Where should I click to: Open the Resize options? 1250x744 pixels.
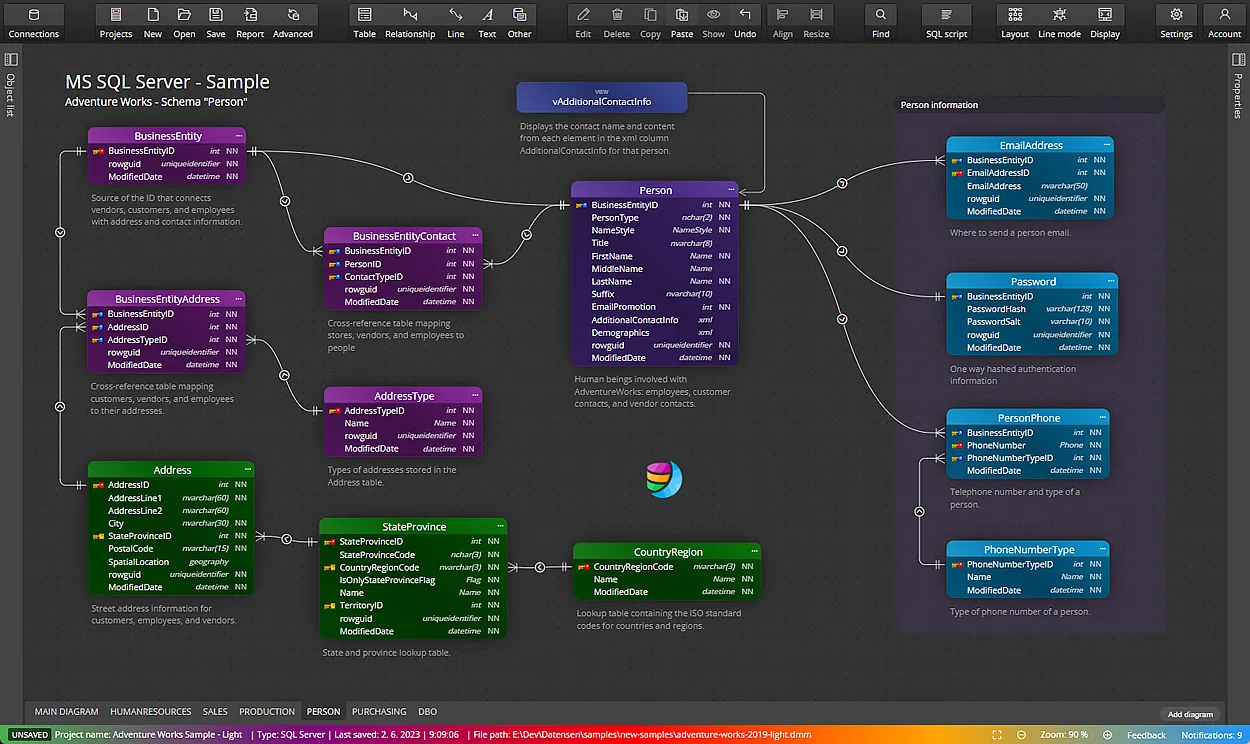point(817,23)
